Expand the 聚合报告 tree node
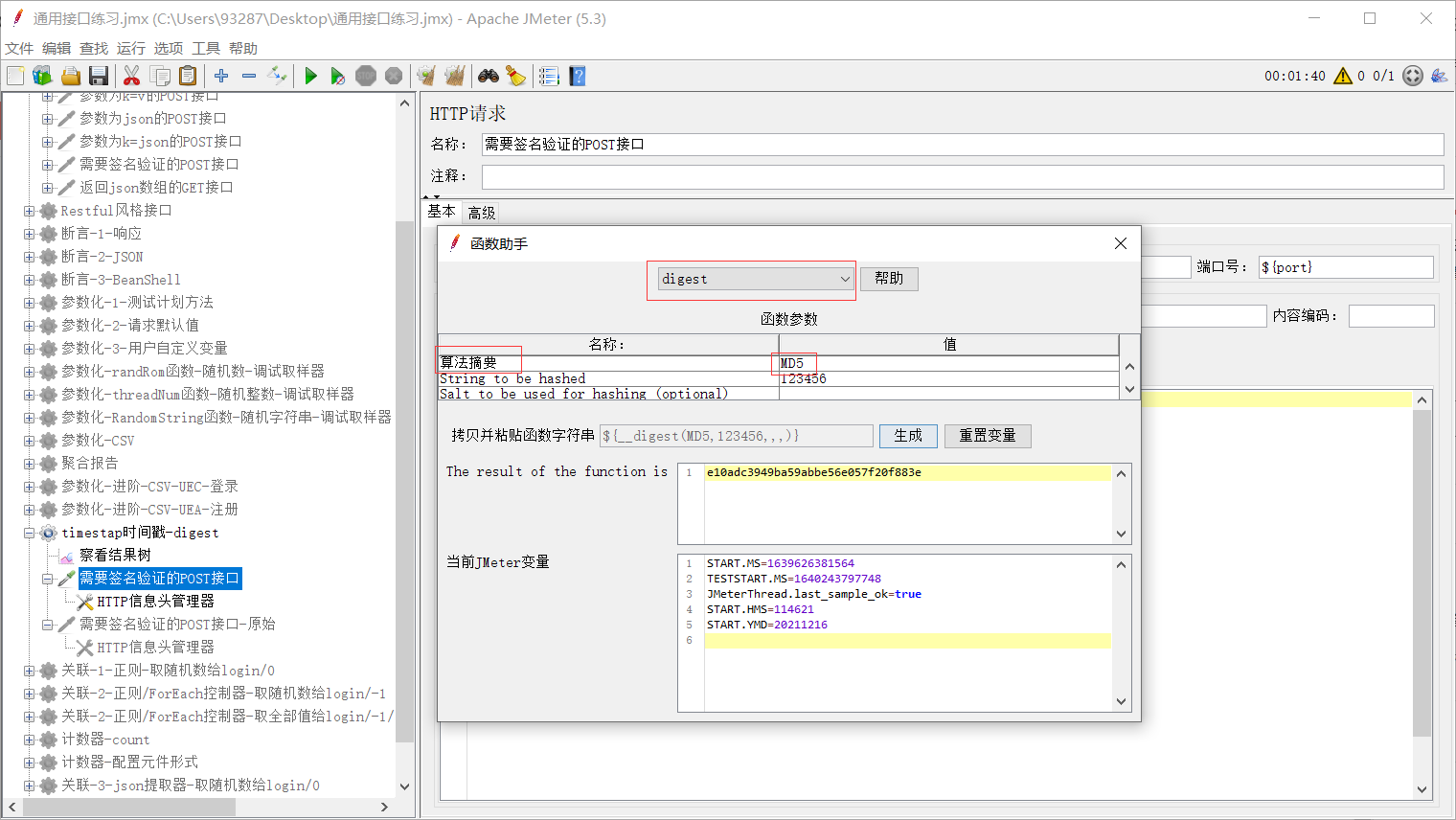 (29, 464)
